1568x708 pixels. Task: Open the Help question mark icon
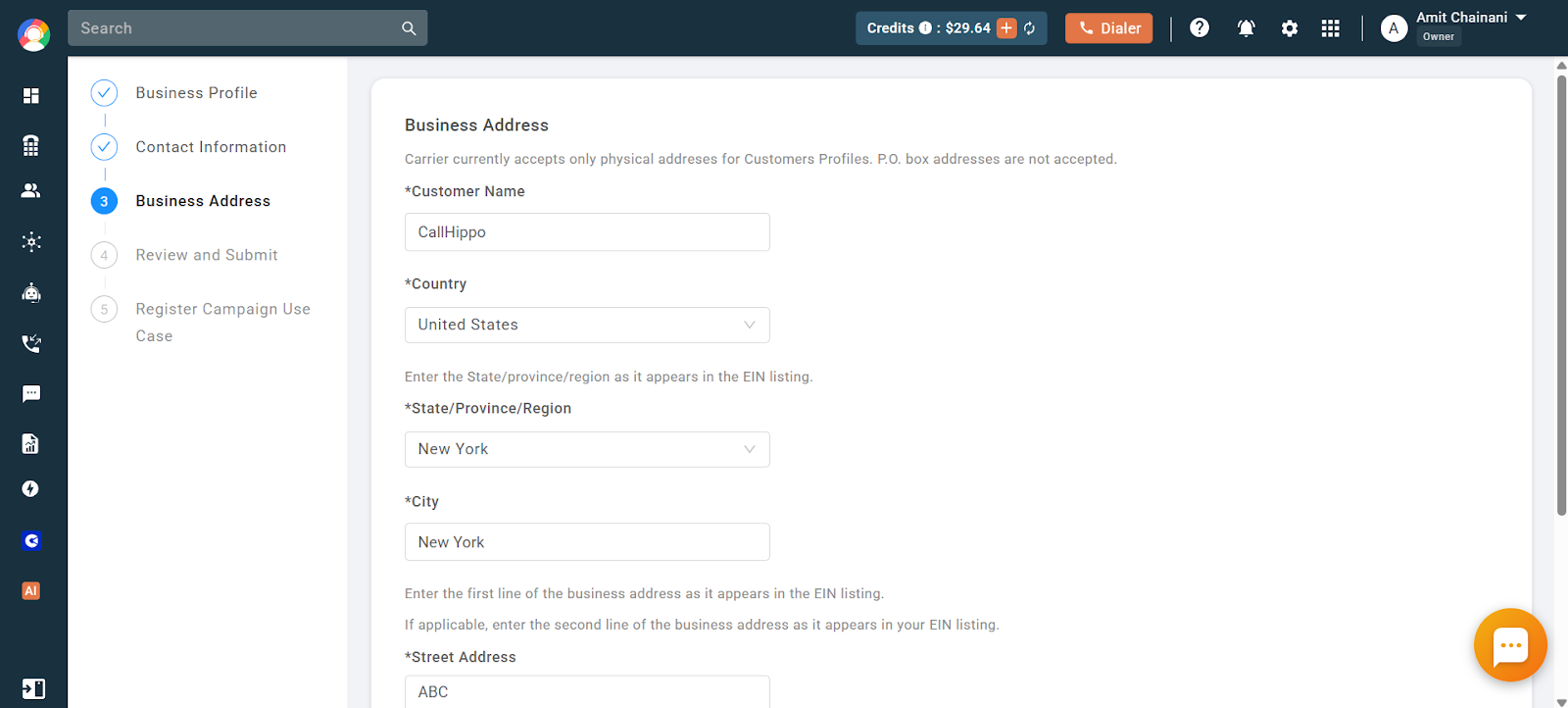click(1200, 27)
